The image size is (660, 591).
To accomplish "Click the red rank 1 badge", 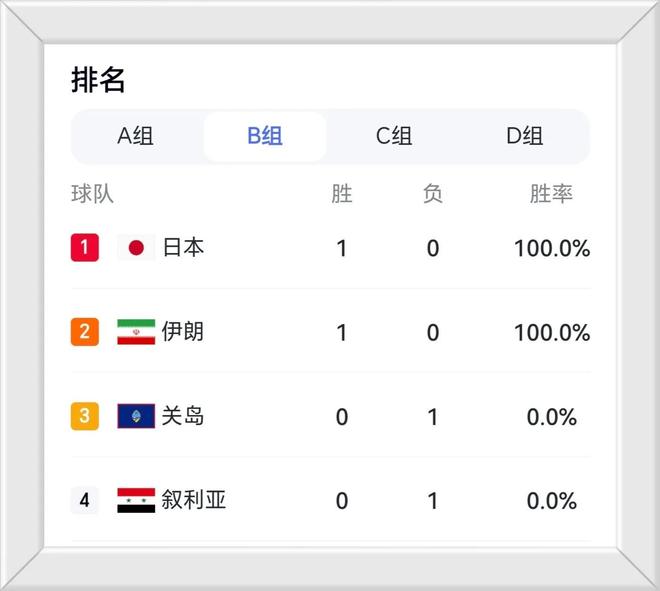I will coord(85,248).
